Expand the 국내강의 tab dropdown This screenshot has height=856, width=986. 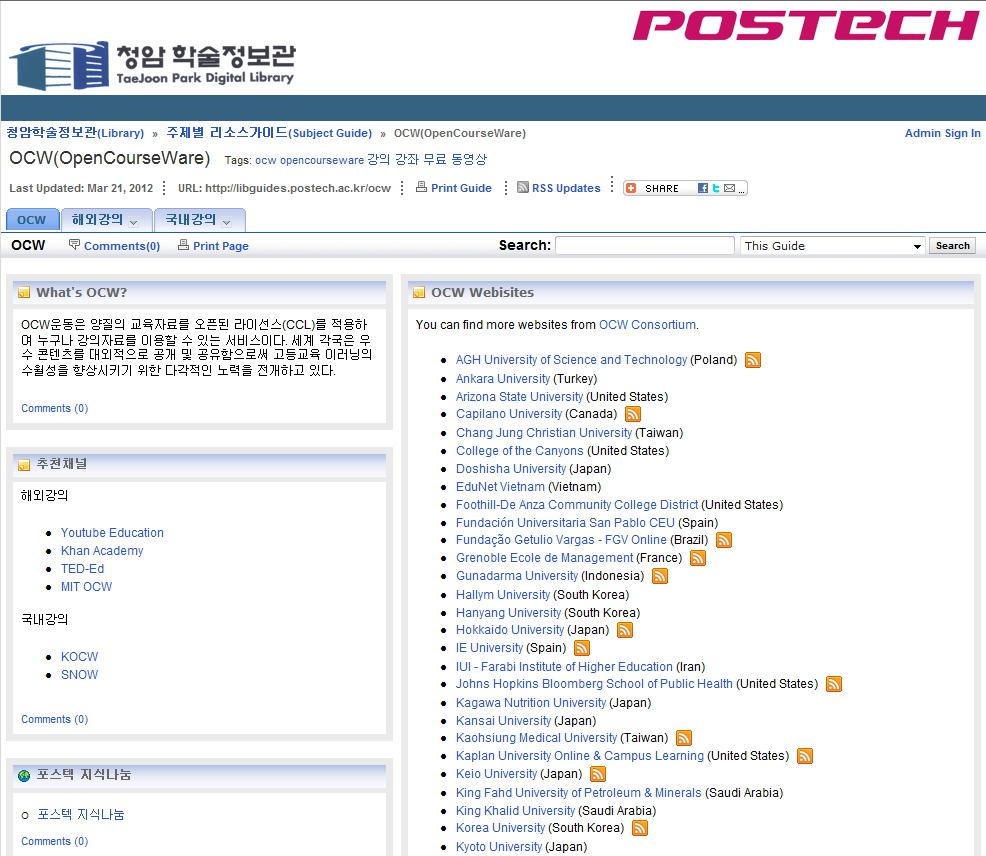click(x=226, y=222)
